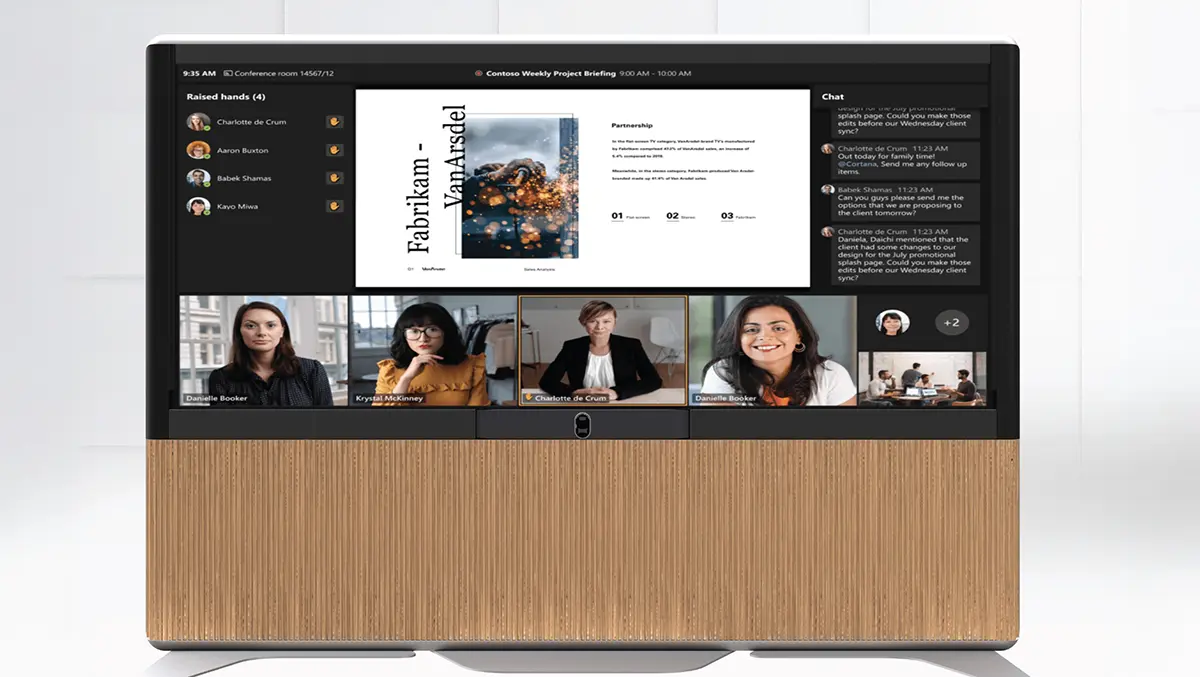The width and height of the screenshot is (1200, 677).
Task: Click the conference room display icon in top bar
Action: pyautogui.click(x=228, y=73)
